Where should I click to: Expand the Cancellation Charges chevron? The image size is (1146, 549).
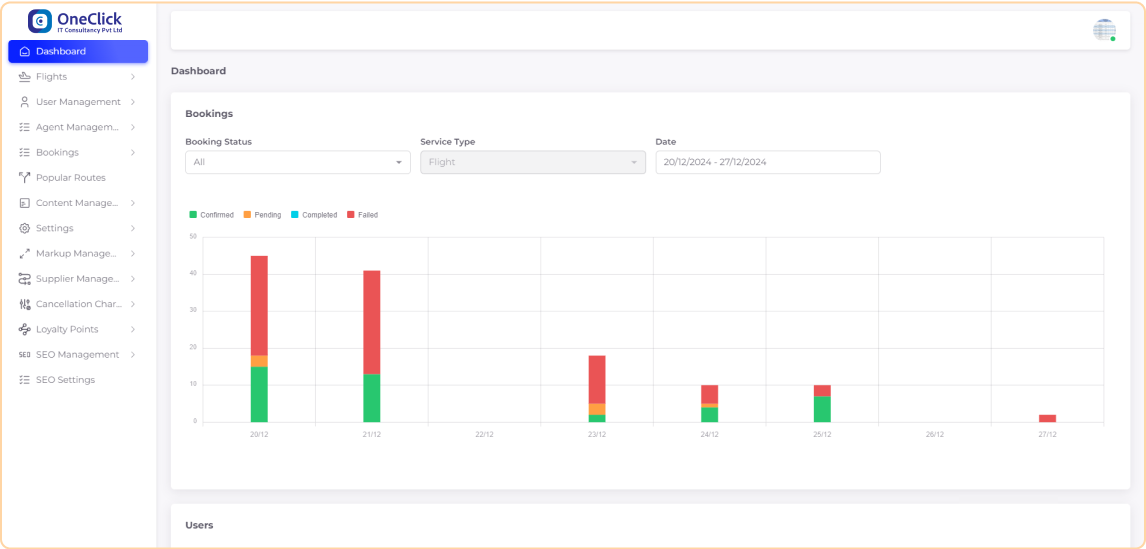[x=133, y=304]
